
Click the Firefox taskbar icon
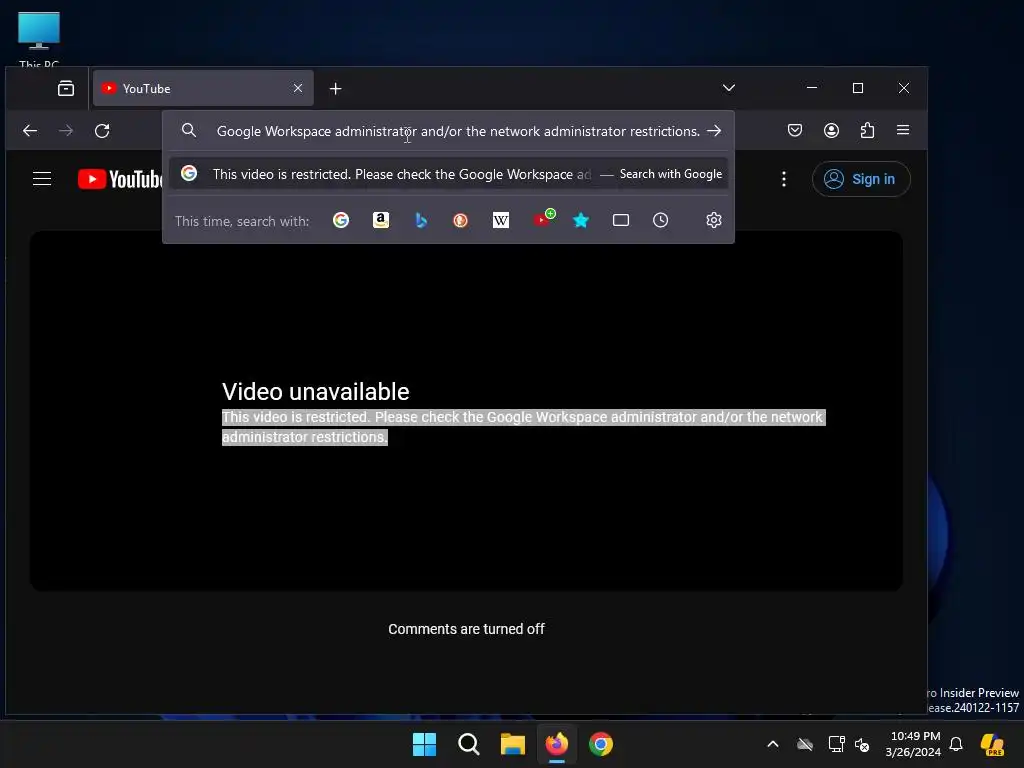point(557,744)
